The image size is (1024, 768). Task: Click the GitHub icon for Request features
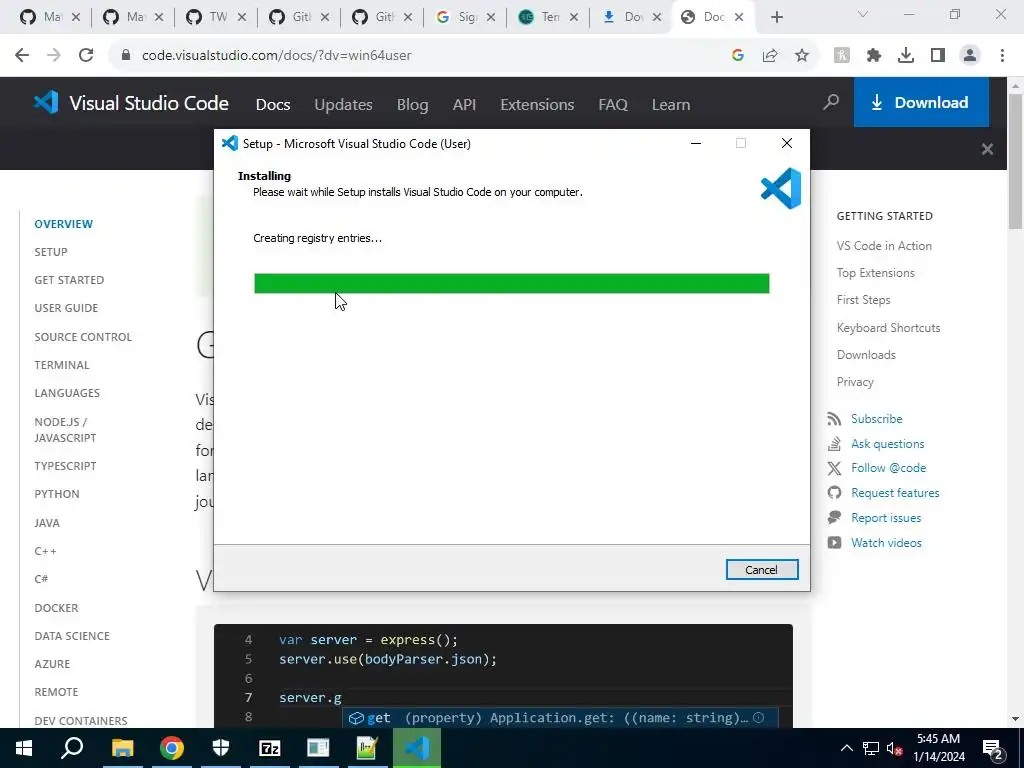834,493
